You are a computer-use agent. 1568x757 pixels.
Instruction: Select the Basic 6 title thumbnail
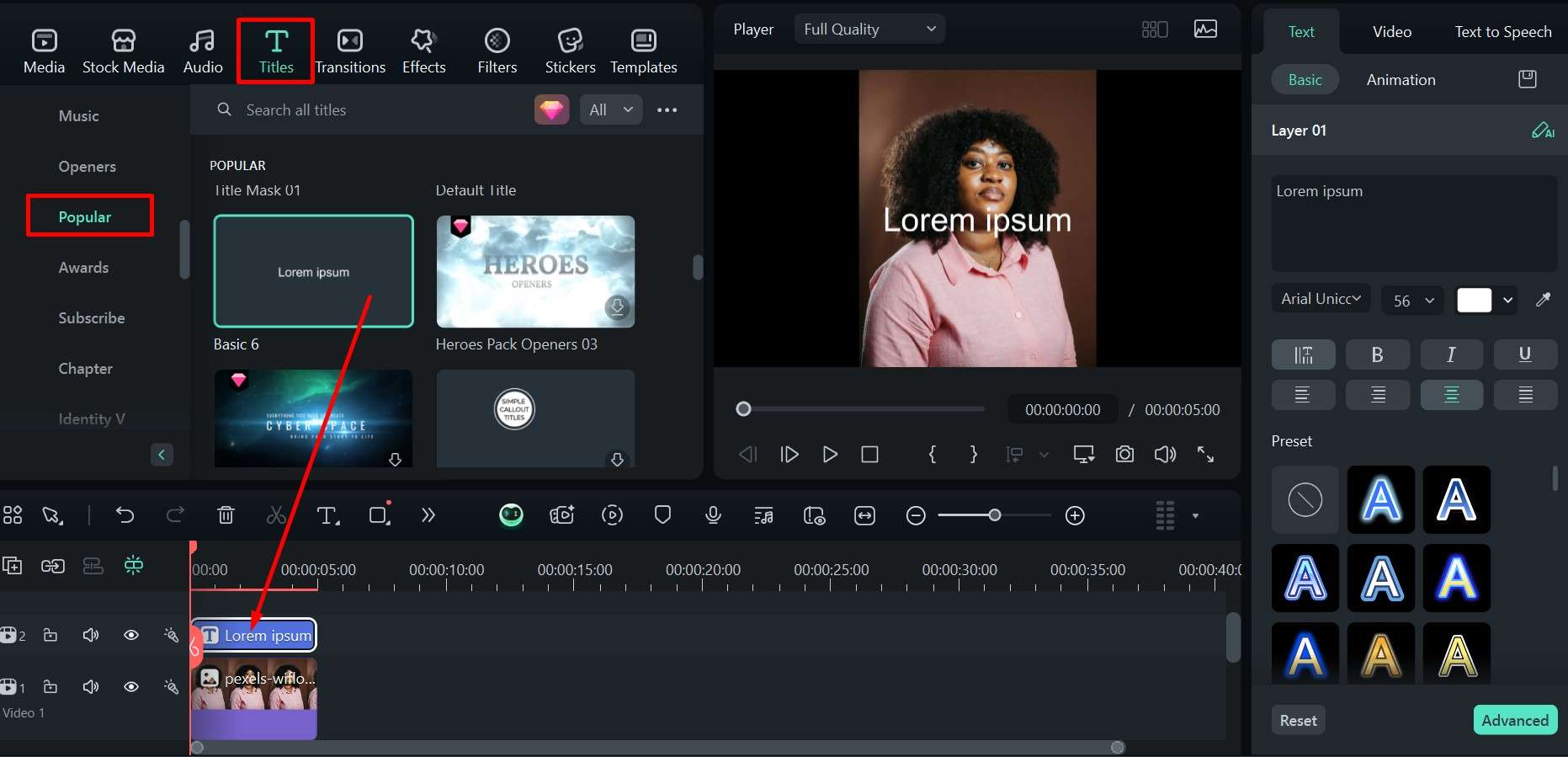pyautogui.click(x=314, y=271)
